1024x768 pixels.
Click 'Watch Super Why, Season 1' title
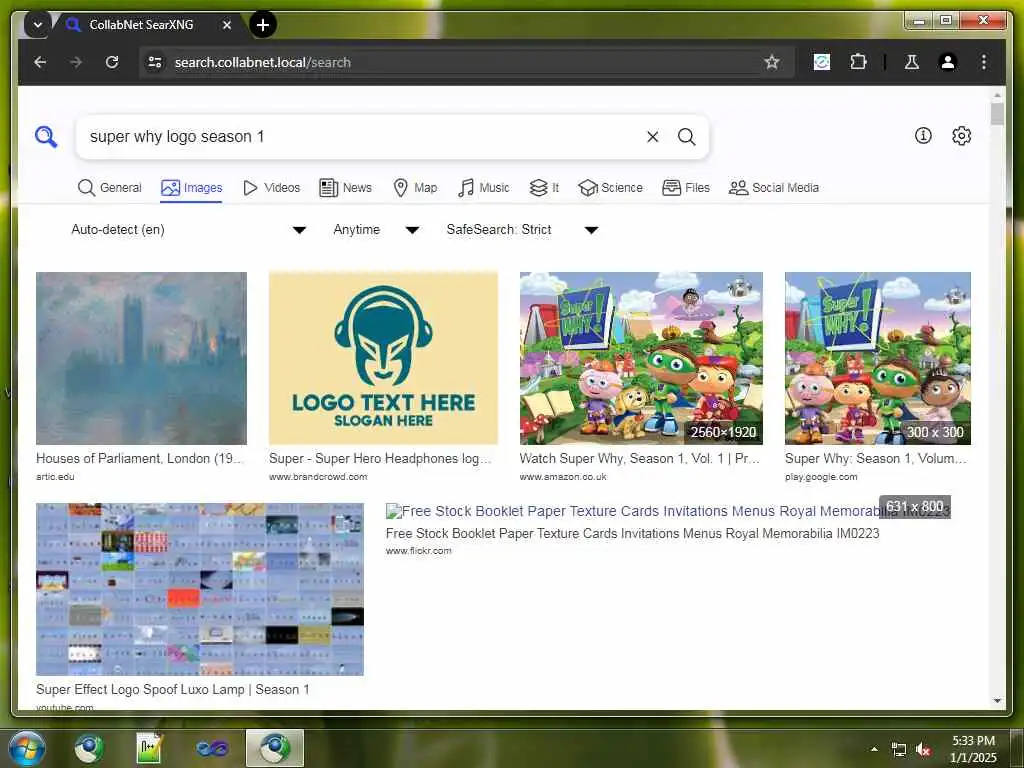point(639,459)
